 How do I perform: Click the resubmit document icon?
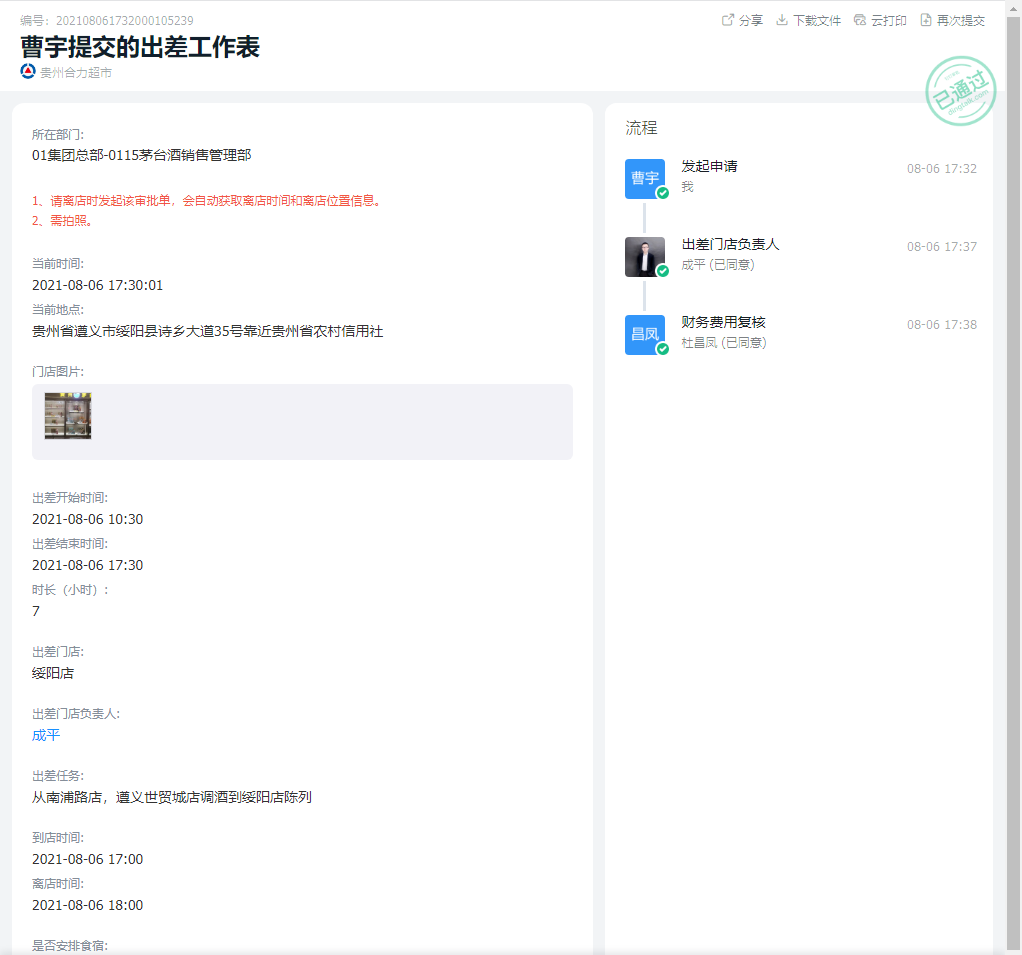[926, 20]
